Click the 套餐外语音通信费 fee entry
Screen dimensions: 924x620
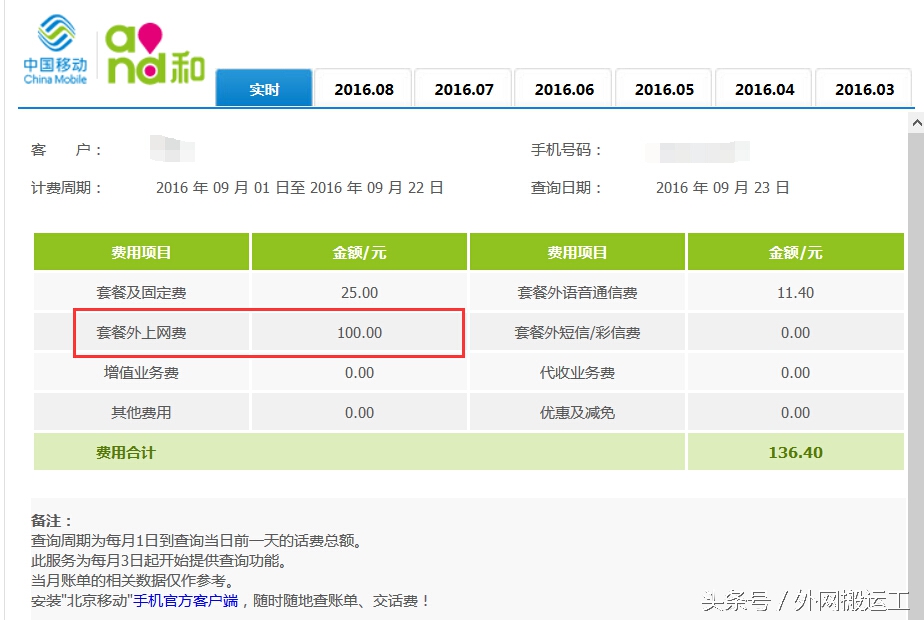pyautogui.click(x=576, y=291)
